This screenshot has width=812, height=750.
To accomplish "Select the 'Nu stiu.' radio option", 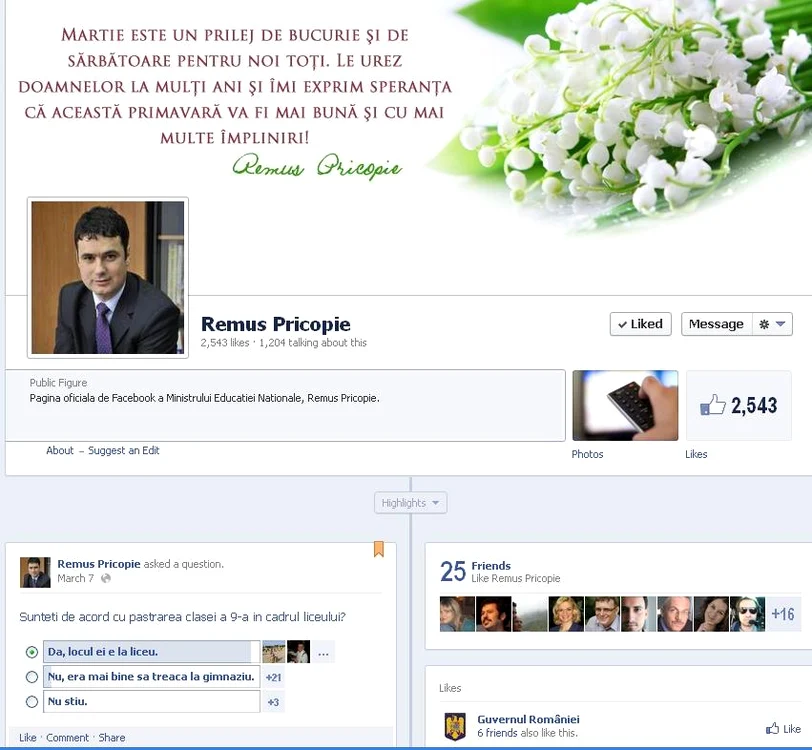I will [x=32, y=702].
